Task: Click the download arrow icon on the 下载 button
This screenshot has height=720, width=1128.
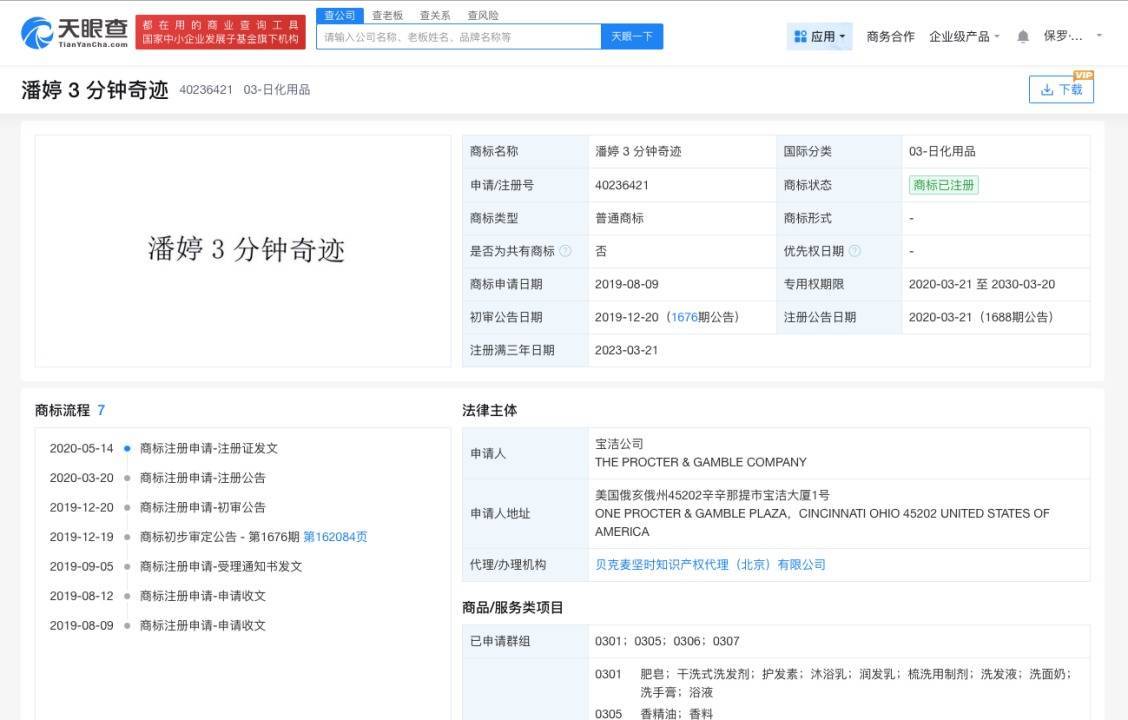Action: coord(1047,89)
